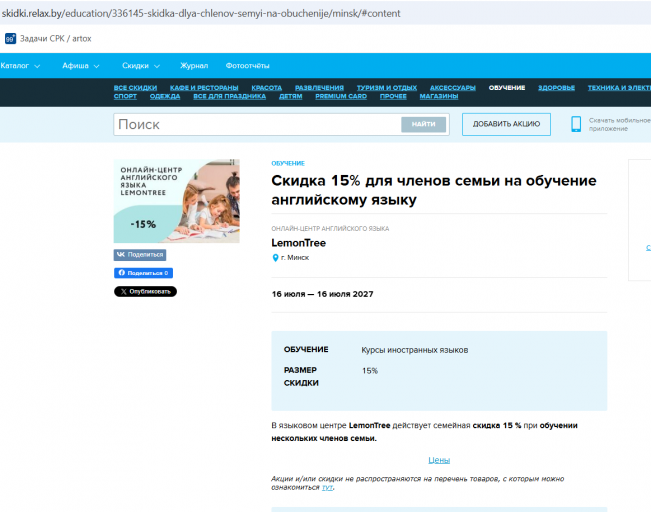Expand the Афиша dropdown menu

tap(81, 66)
